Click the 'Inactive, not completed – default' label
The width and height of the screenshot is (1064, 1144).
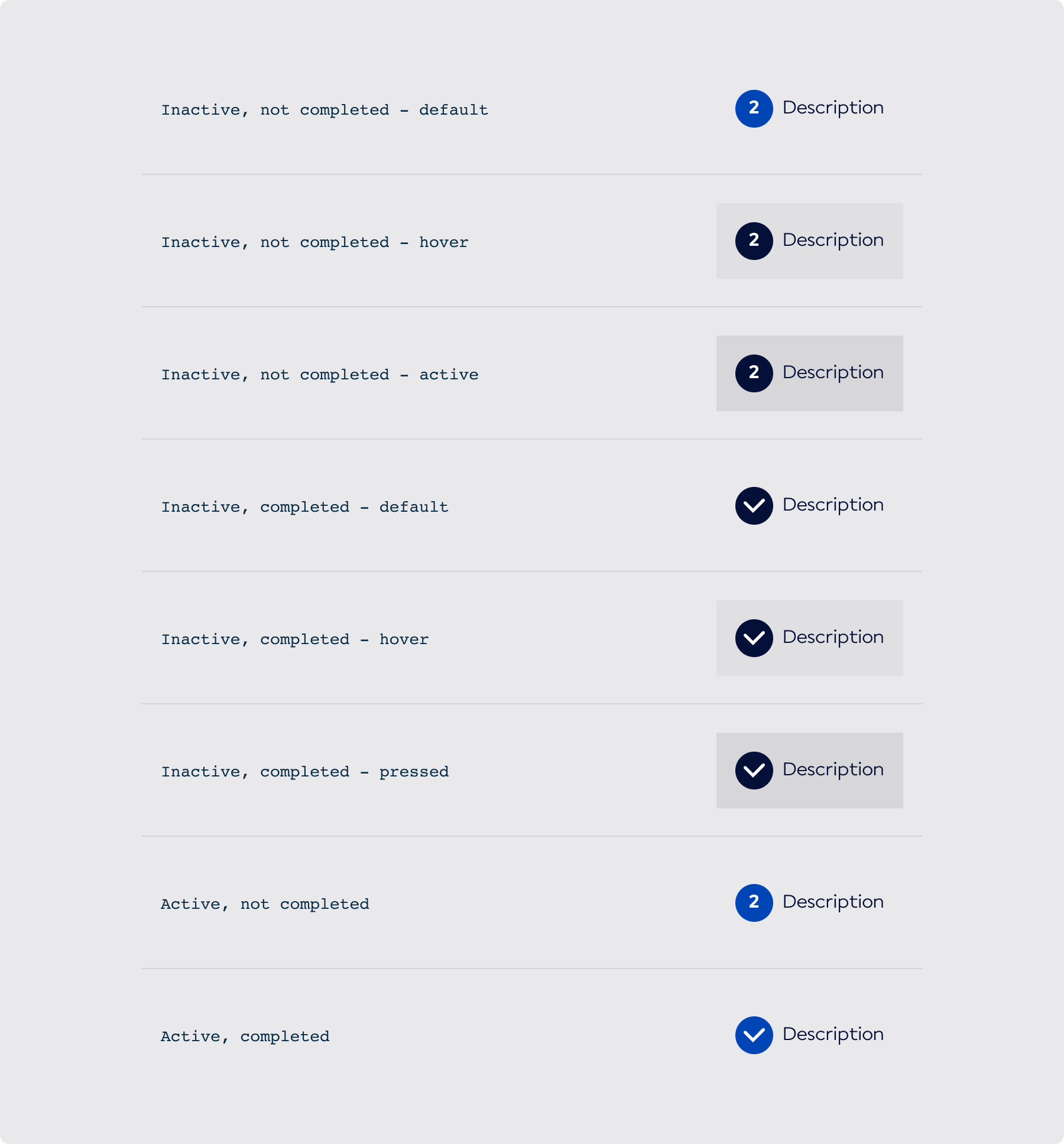coord(325,110)
